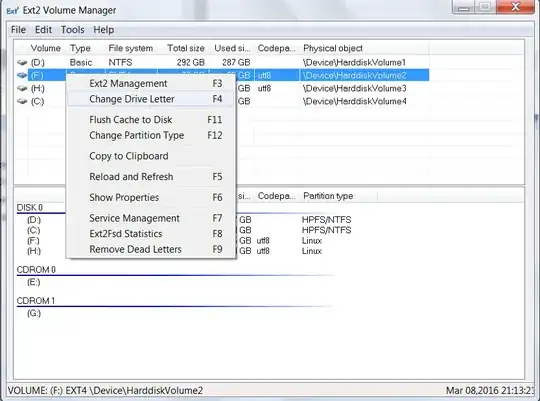The height and width of the screenshot is (401, 540).
Task: Click the drive icon next to (F:)
Action: [22, 75]
